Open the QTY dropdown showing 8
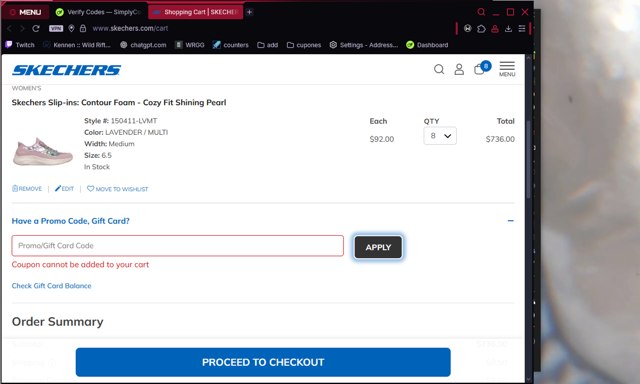Screen dimensions: 640x384 click(440, 136)
